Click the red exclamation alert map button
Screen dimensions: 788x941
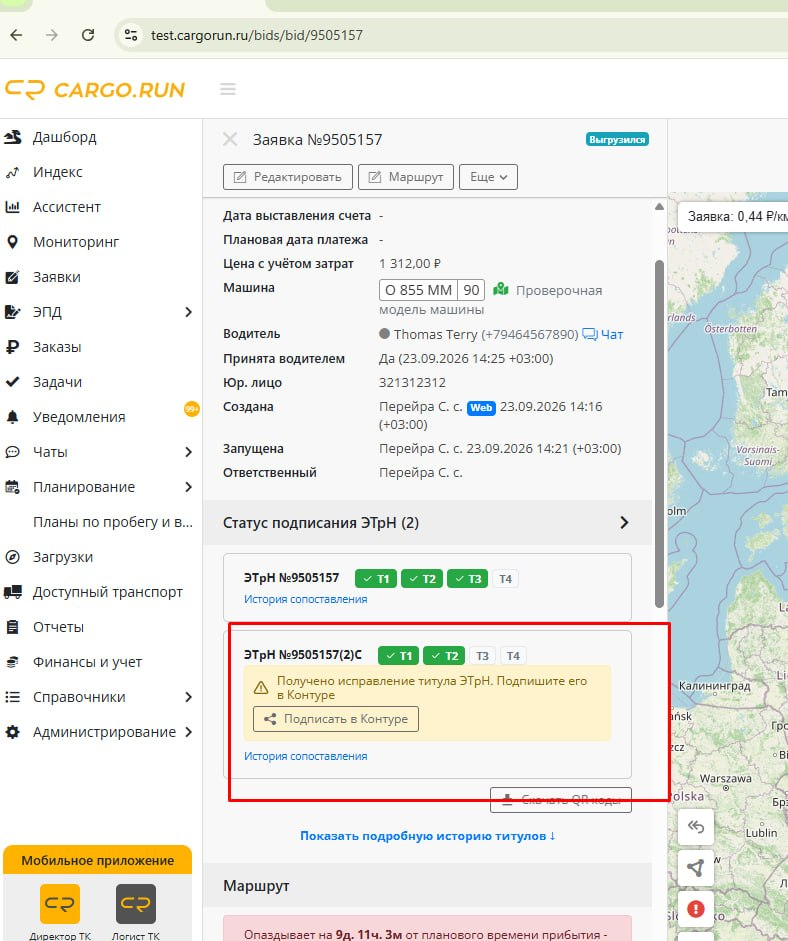coord(696,909)
